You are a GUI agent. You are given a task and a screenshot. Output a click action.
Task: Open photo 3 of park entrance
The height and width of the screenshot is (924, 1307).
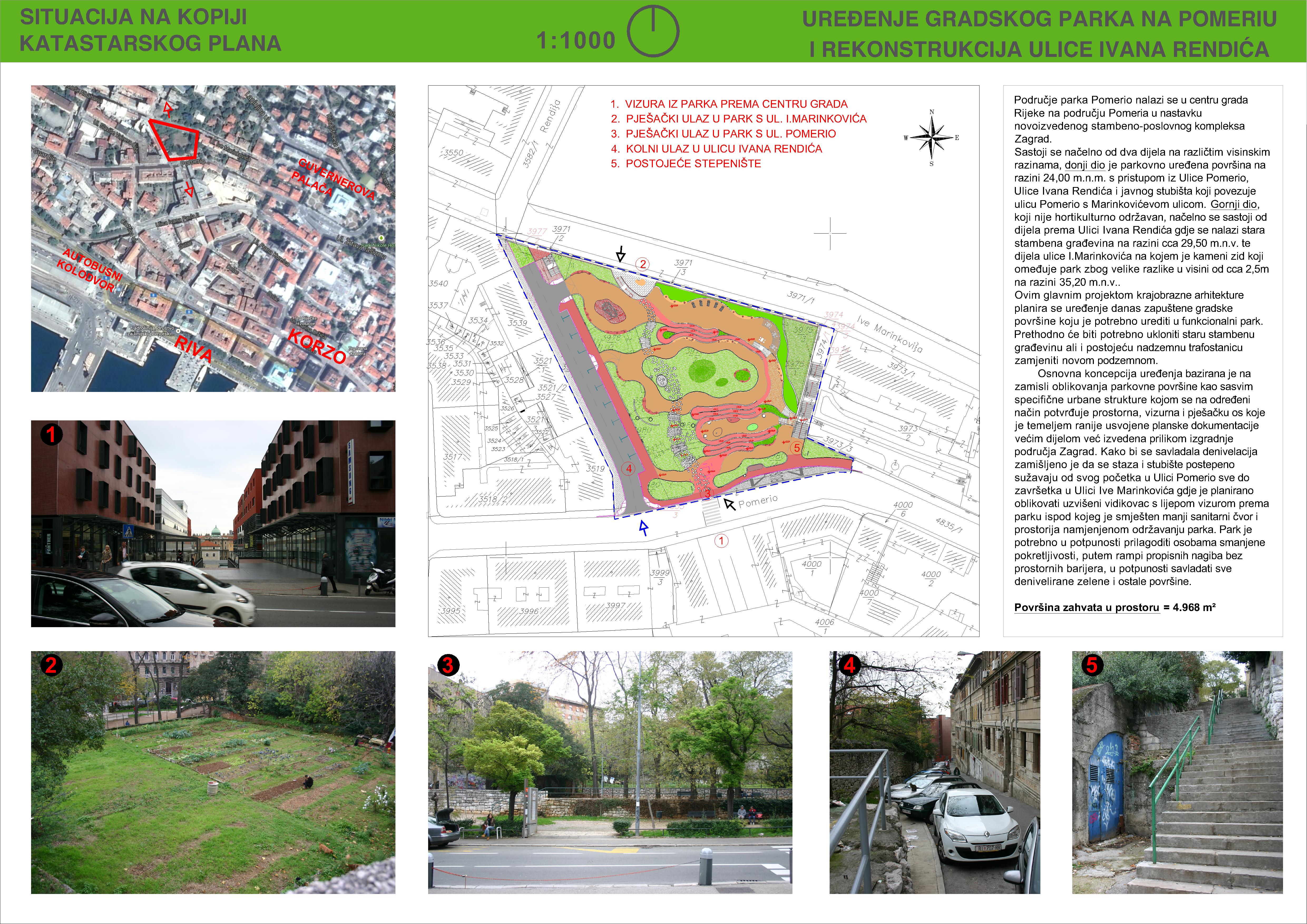tap(610, 772)
